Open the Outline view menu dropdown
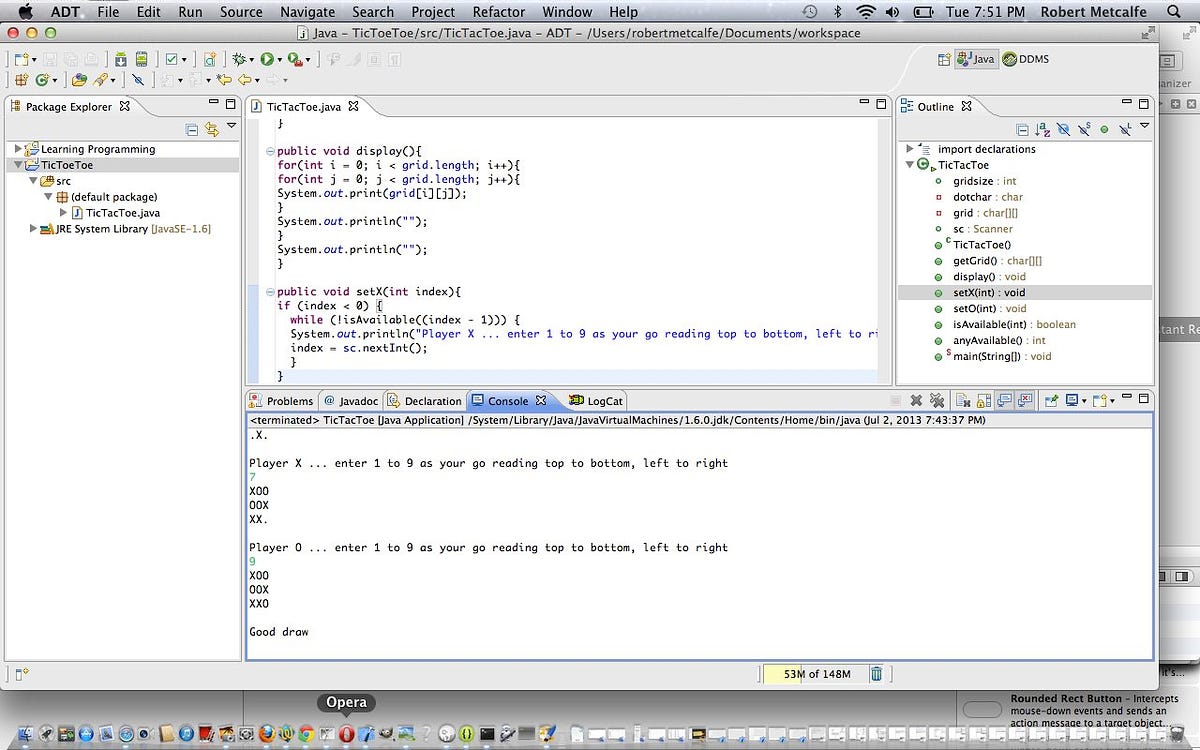The image size is (1200, 750). pos(1145,128)
